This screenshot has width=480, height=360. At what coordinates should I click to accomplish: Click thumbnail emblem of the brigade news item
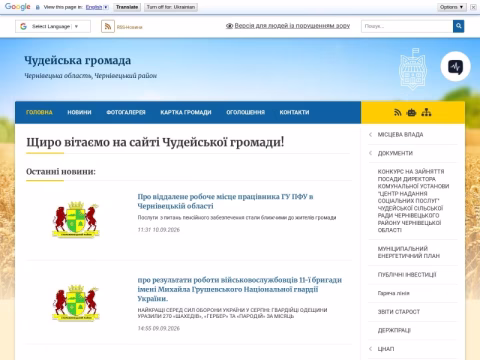[76, 302]
